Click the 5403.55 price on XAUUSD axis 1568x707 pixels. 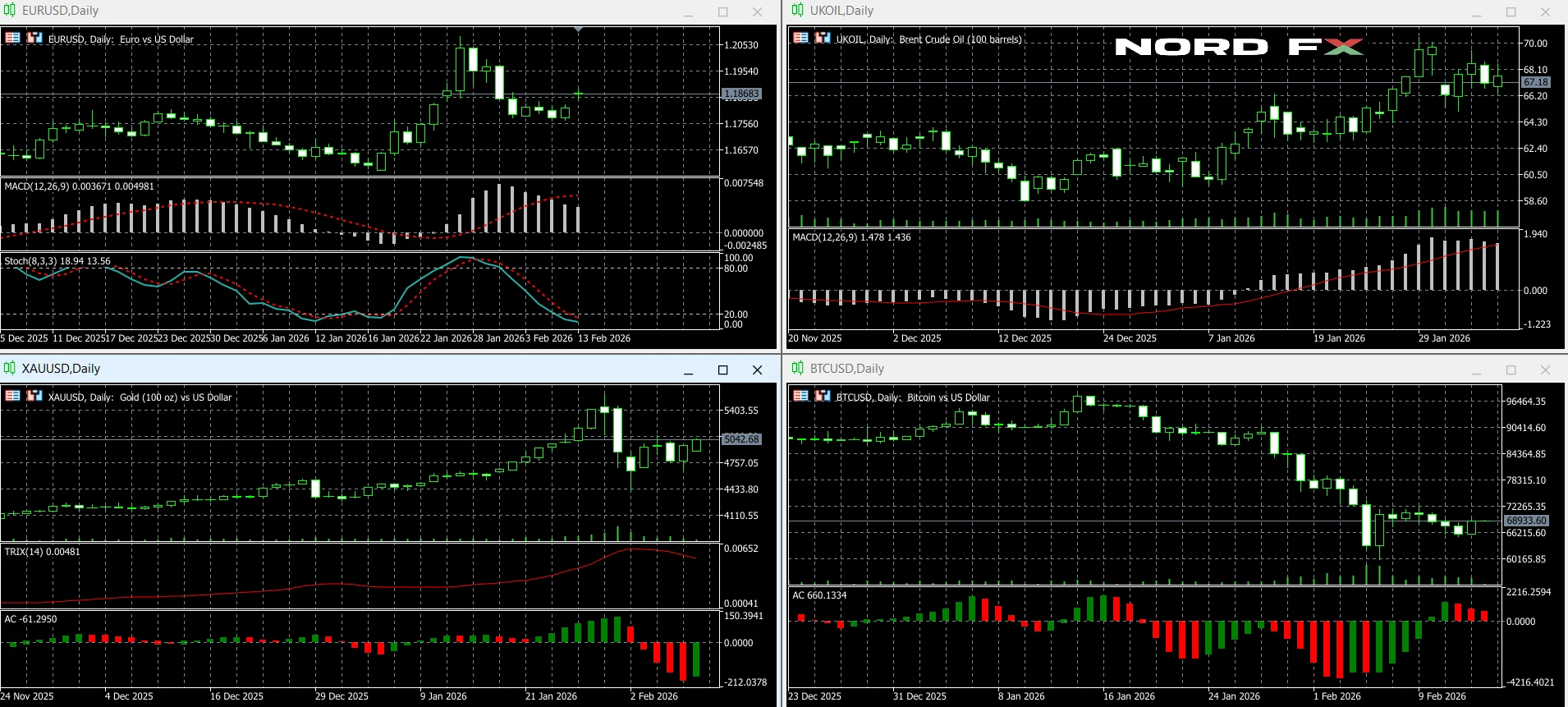tap(741, 411)
